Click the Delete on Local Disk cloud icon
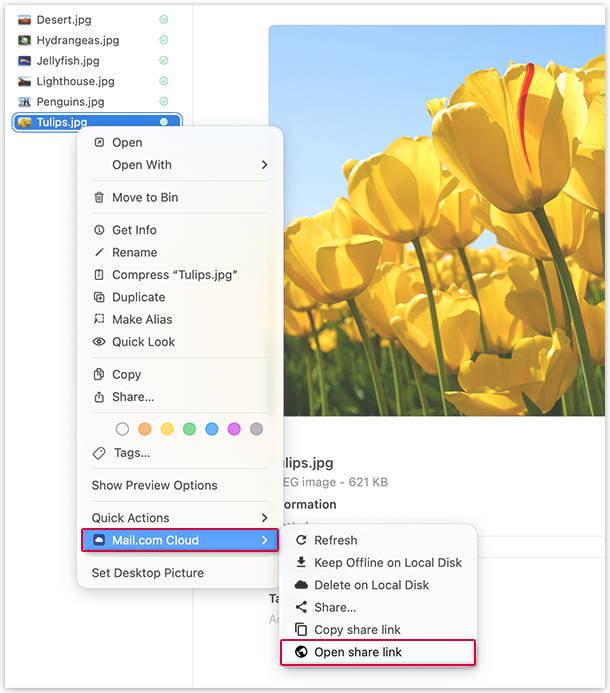Screen dimensions: 610x693 (301, 585)
